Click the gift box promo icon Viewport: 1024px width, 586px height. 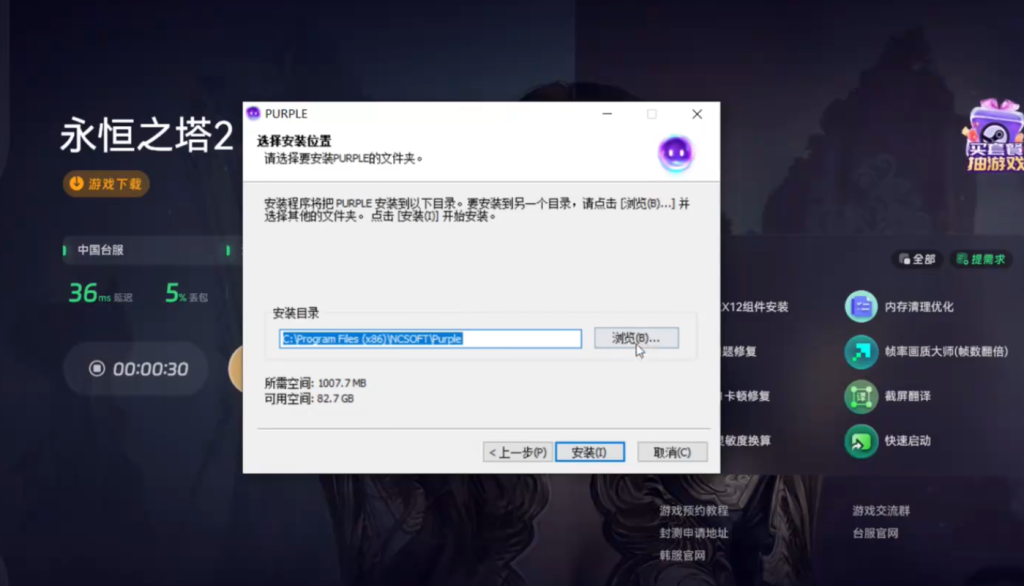click(x=993, y=135)
